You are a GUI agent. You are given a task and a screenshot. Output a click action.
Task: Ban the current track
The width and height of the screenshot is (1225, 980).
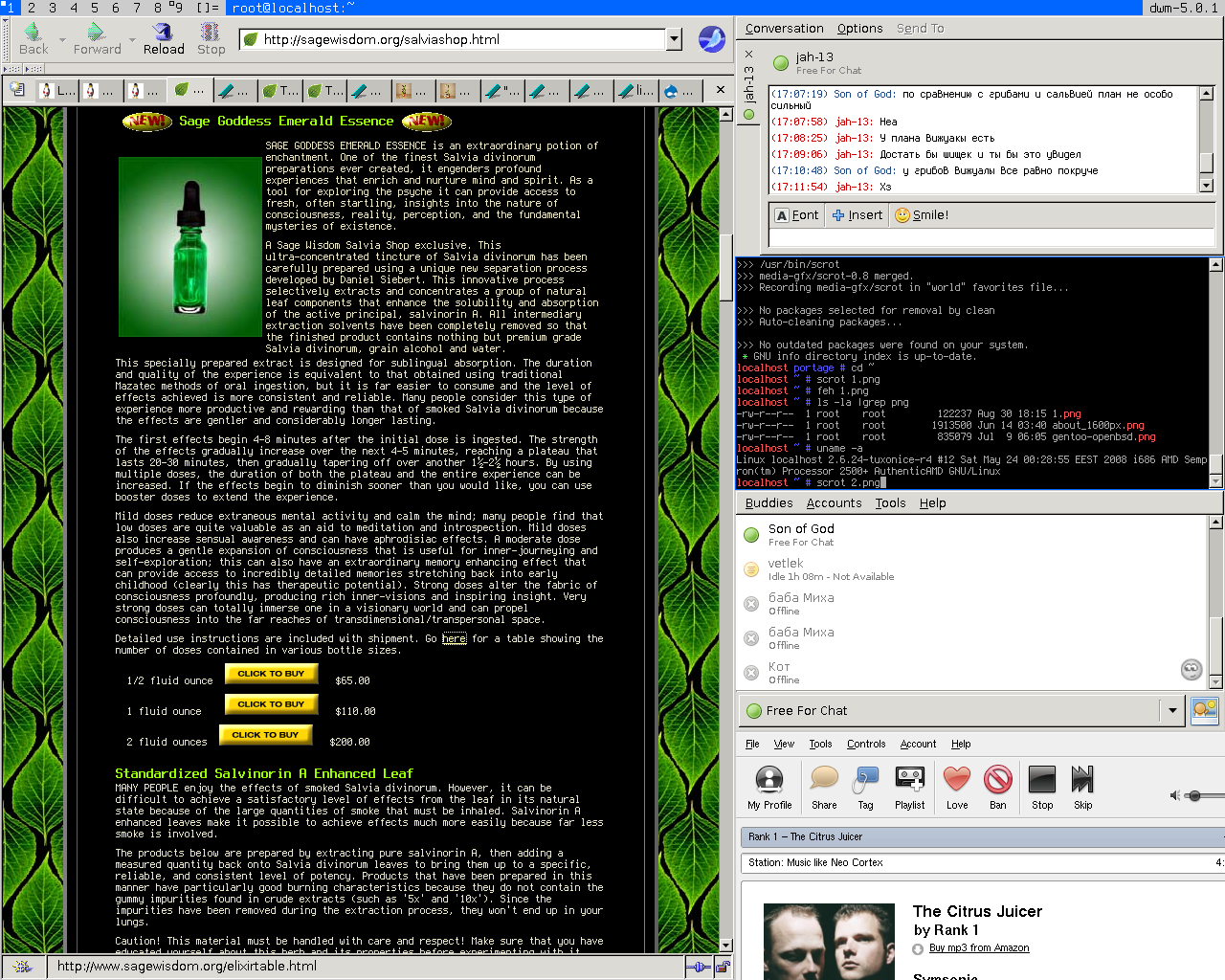997,780
